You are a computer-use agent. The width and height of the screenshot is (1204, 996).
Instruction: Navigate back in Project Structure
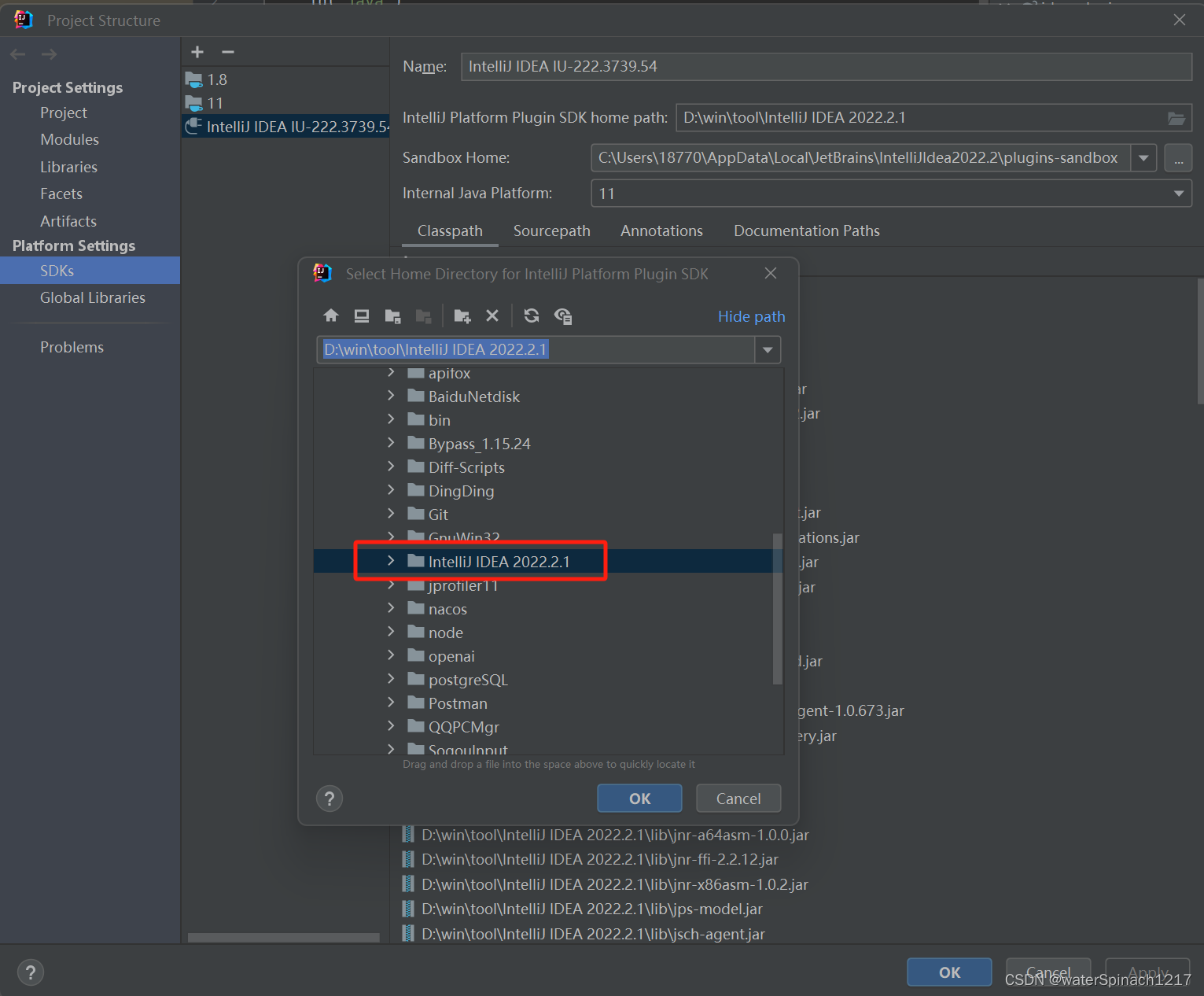pyautogui.click(x=18, y=54)
